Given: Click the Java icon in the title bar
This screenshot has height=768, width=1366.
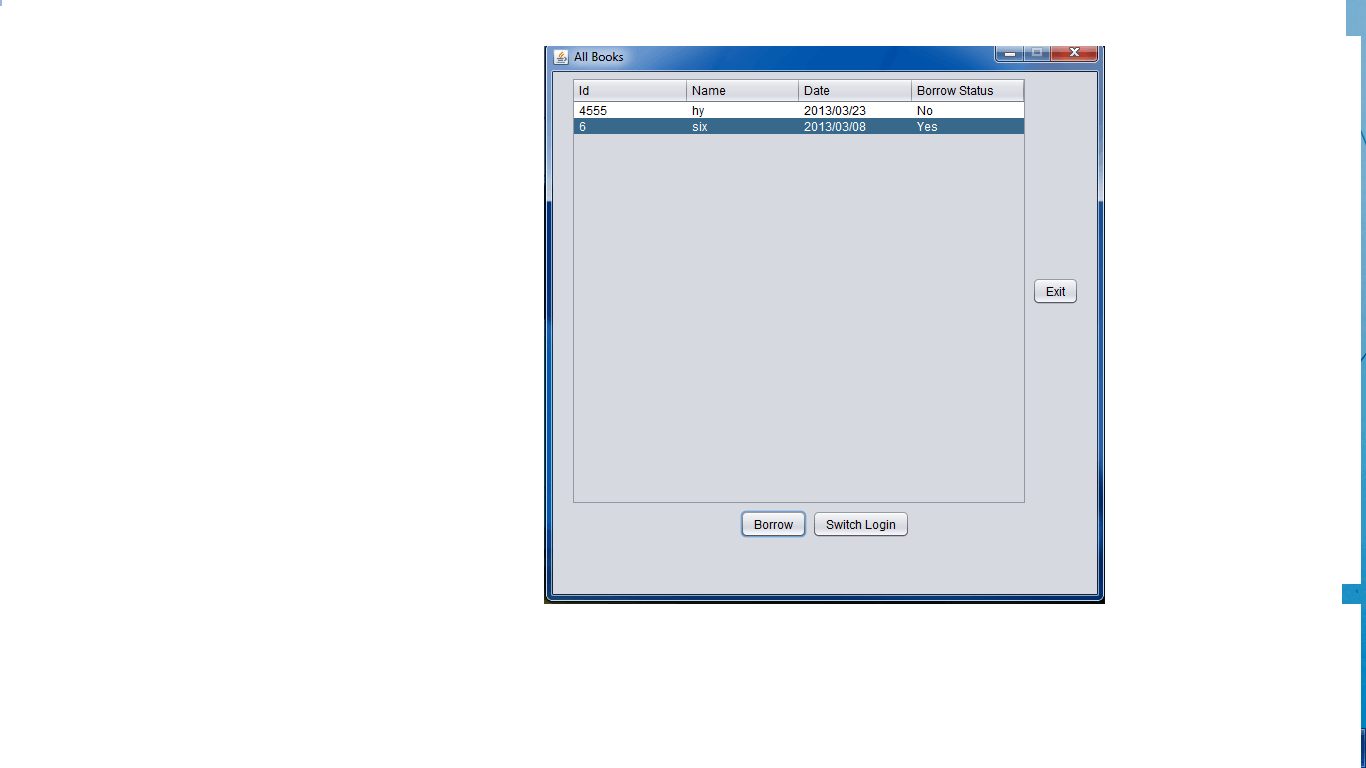Looking at the screenshot, I should pyautogui.click(x=561, y=57).
